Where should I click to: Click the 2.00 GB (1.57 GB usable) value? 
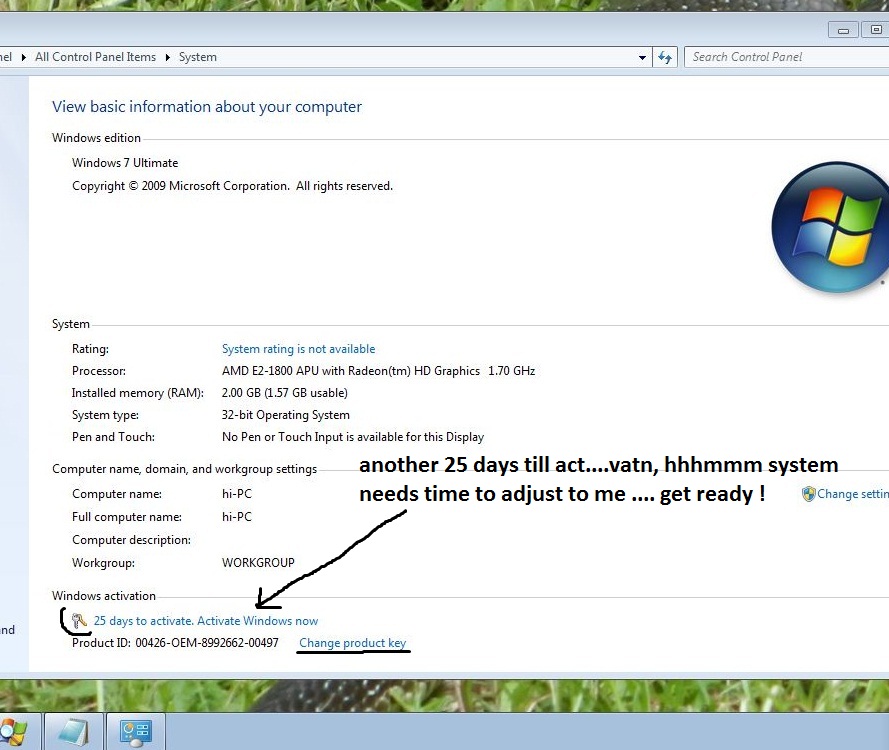click(285, 393)
